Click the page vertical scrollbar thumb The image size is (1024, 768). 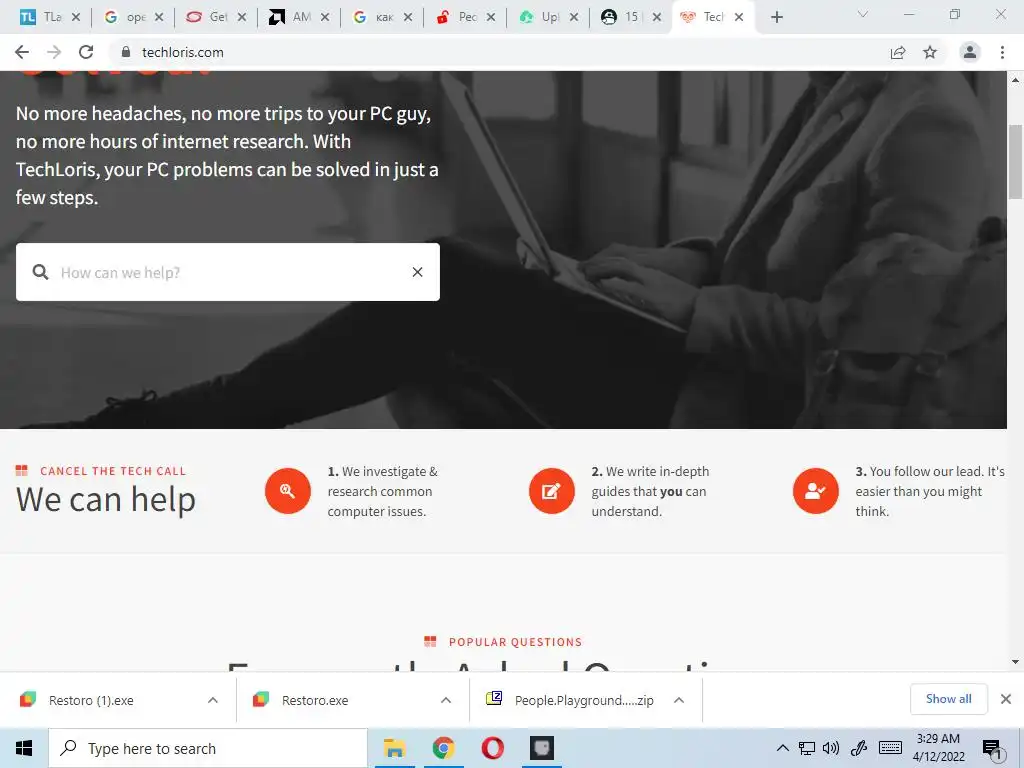tap(1016, 161)
